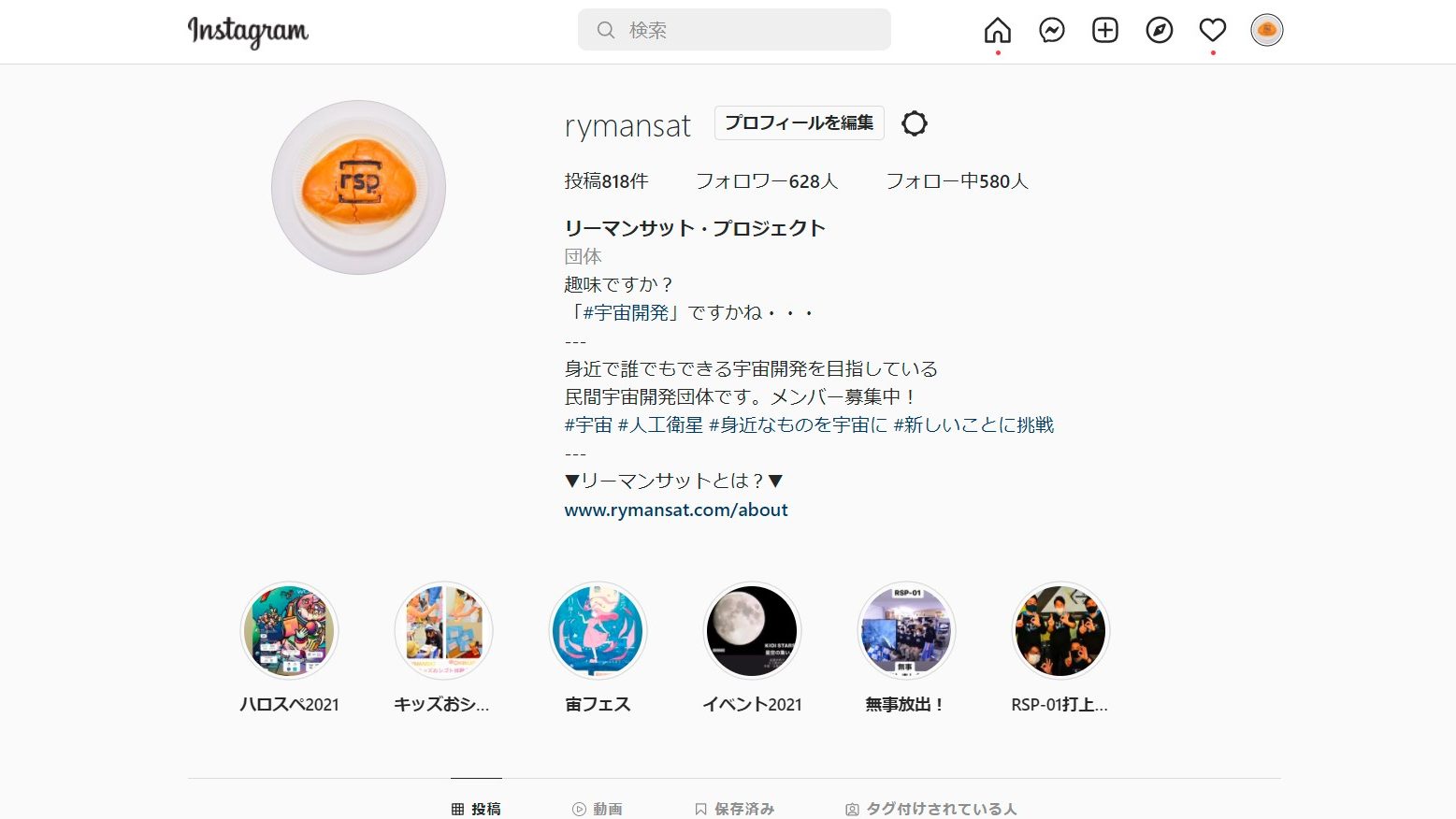
Task: Open the イベント2021 moon highlight
Action: tap(752, 647)
